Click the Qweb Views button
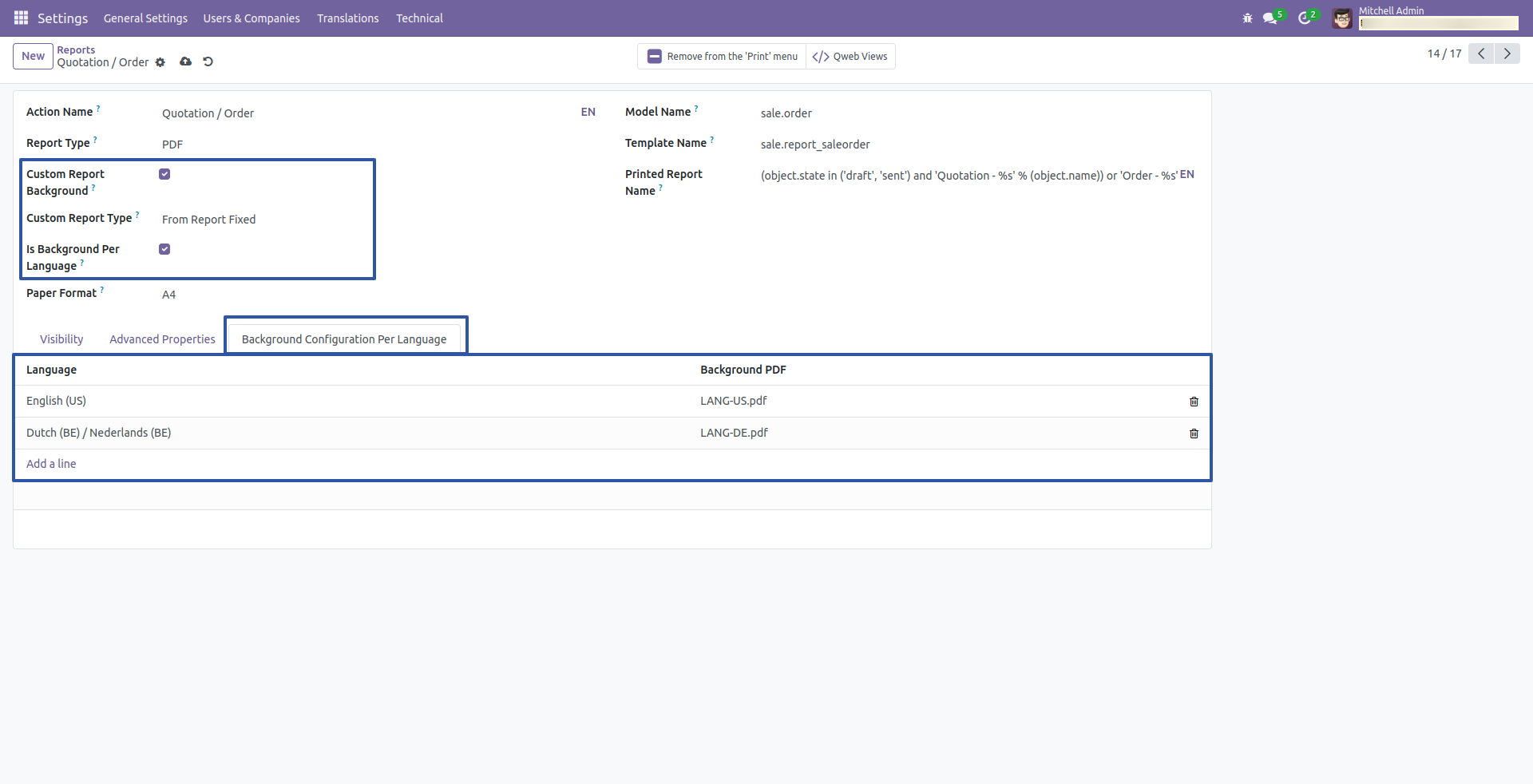Screen dimensions: 1533x784 [x=850, y=56]
